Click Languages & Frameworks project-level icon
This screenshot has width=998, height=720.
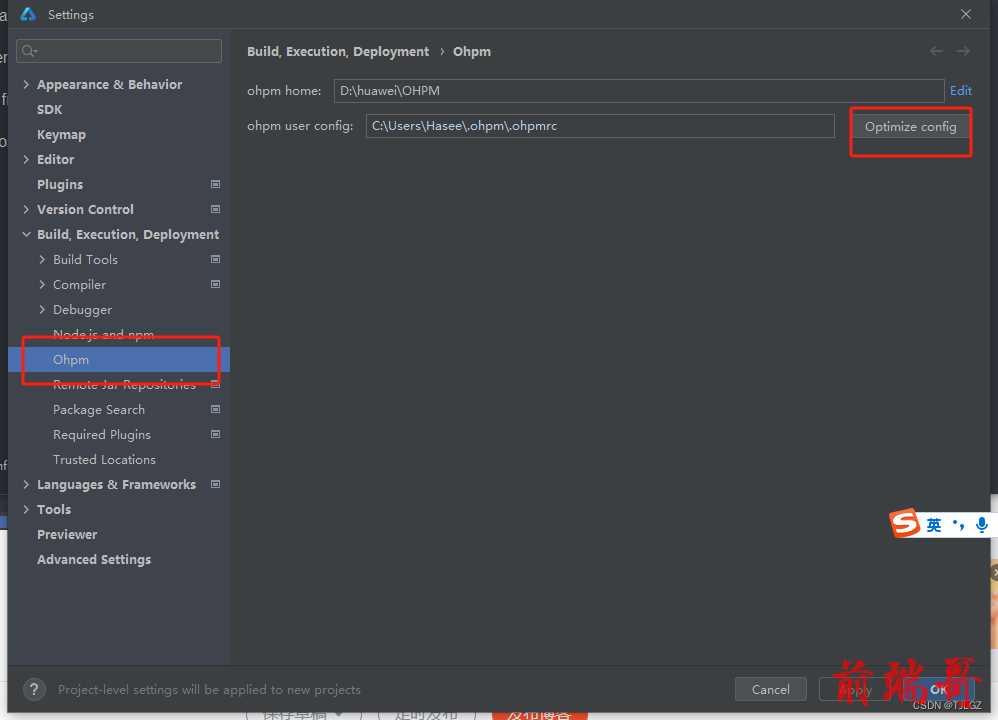216,484
